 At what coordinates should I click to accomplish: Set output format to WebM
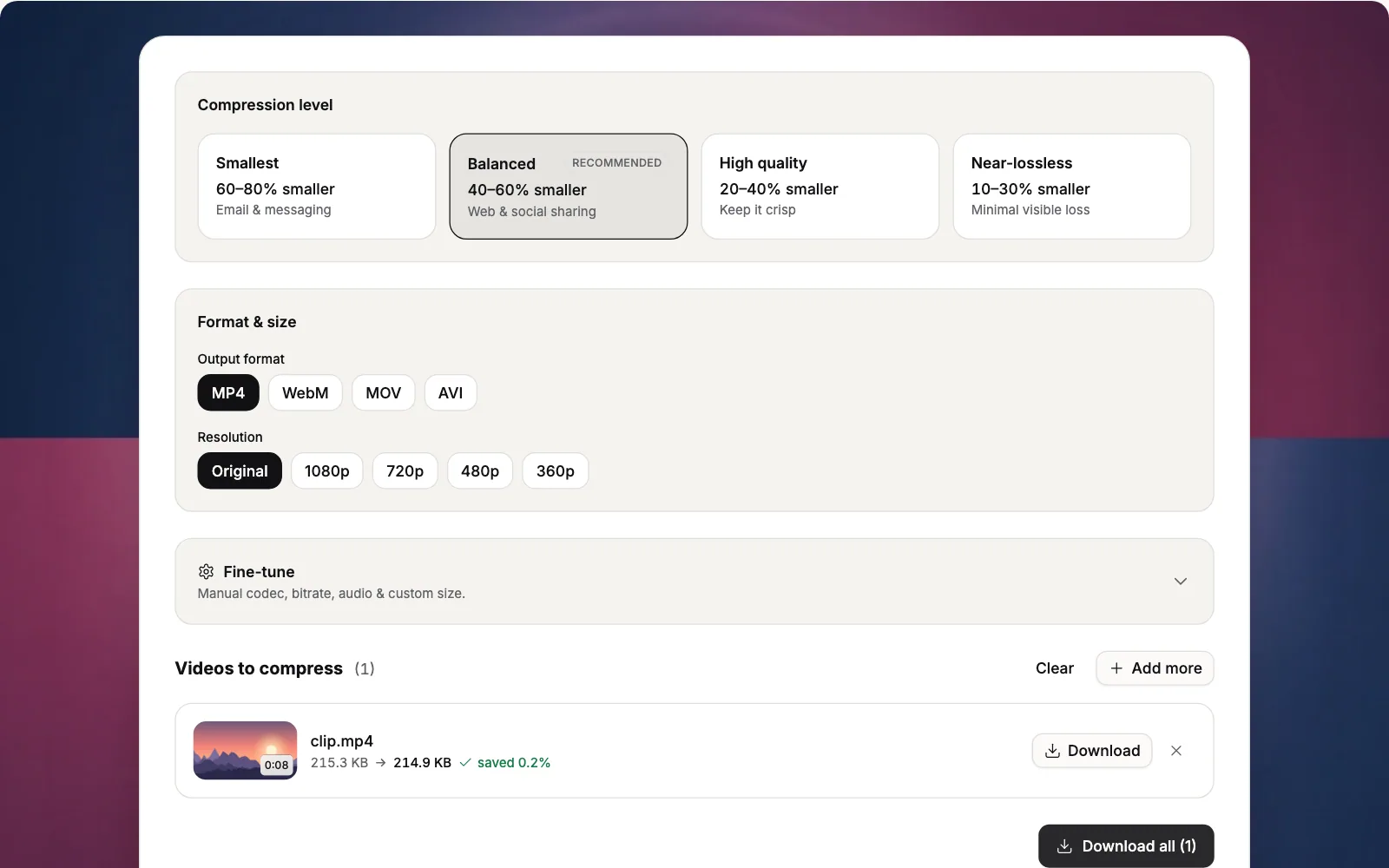pos(306,393)
